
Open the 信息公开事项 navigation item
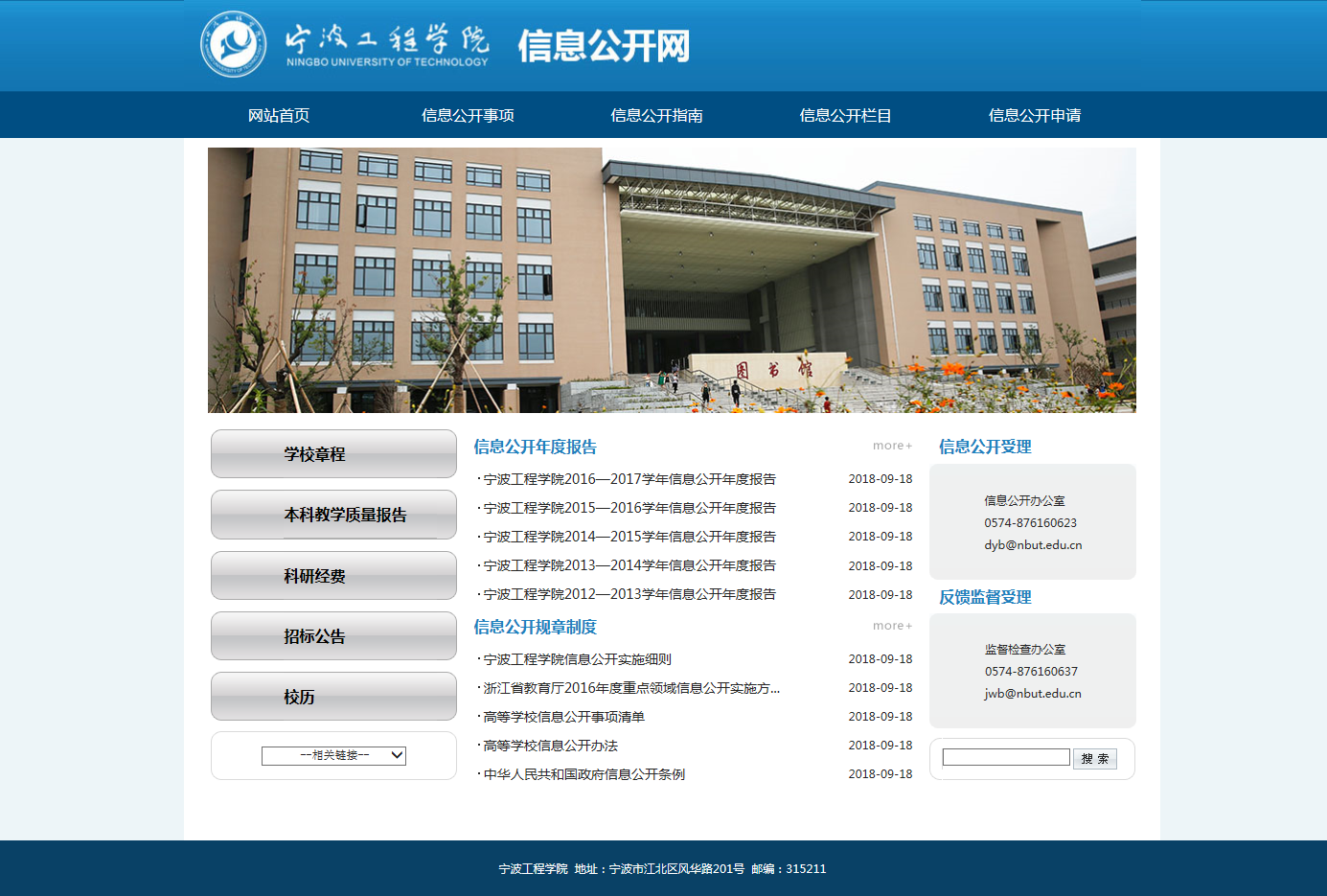(468, 115)
